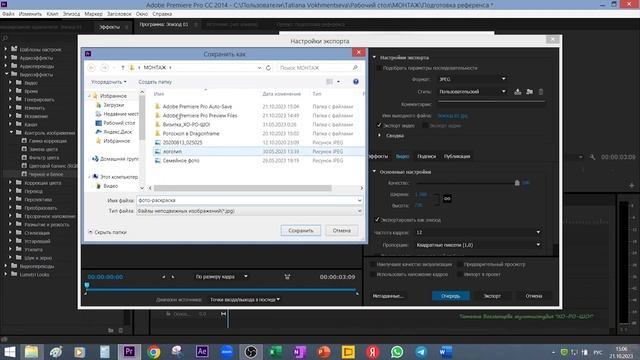Viewport: 640px width, 360px height.
Task: Open the Формат JPEG dropdown
Action: (x=472, y=79)
